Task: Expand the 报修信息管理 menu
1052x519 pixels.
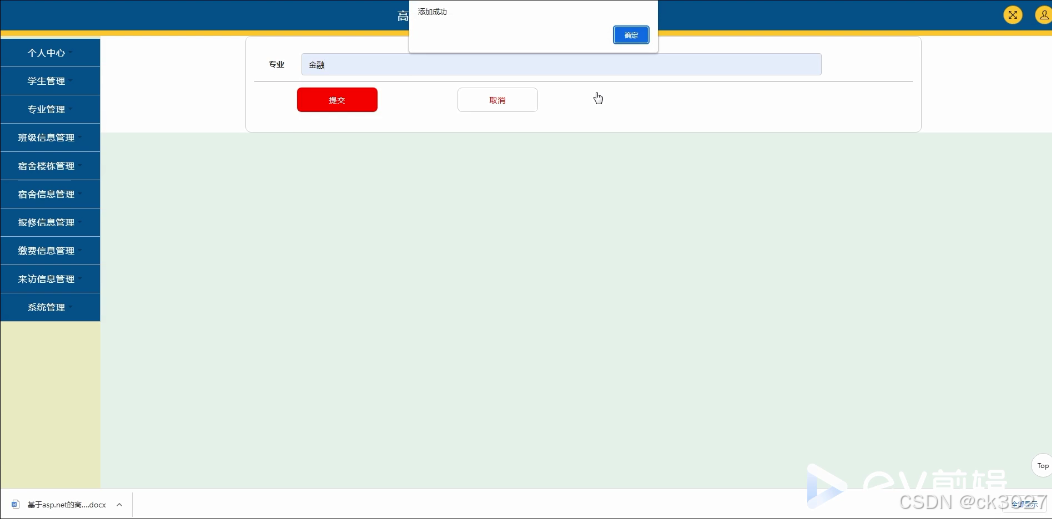Action: point(50,222)
